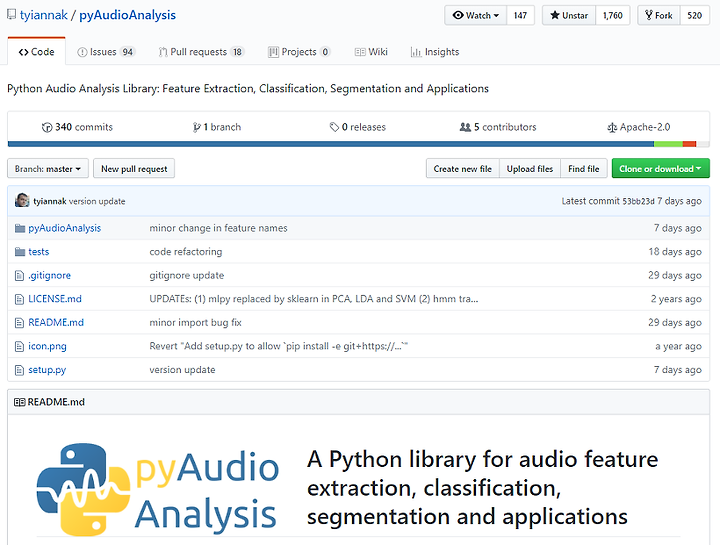720x545 pixels.
Task: Switch to the Pull requests tab
Action: (201, 52)
